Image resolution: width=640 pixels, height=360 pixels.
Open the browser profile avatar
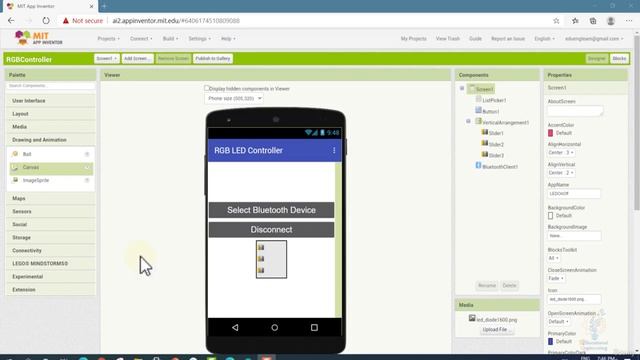coord(611,20)
